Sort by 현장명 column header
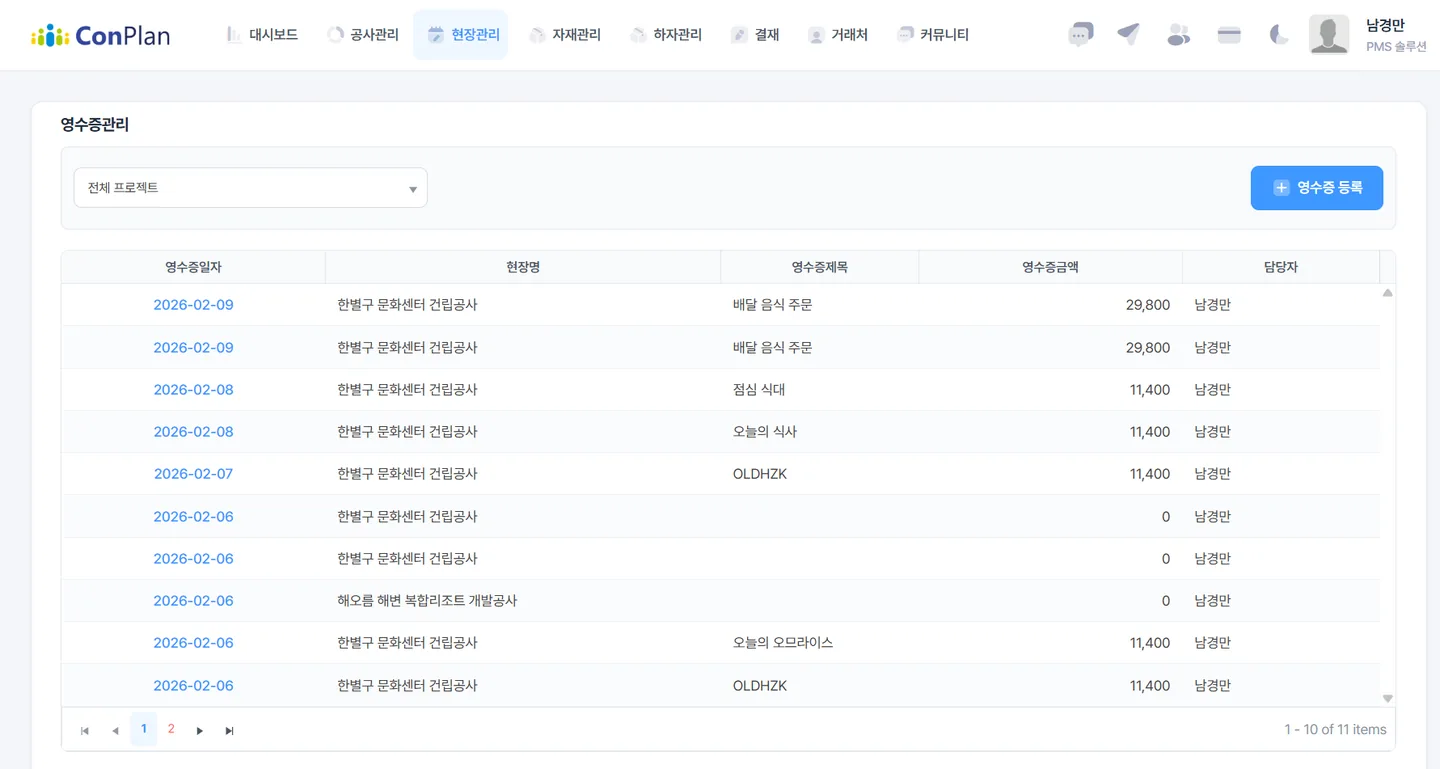The width and height of the screenshot is (1440, 769). [523, 267]
